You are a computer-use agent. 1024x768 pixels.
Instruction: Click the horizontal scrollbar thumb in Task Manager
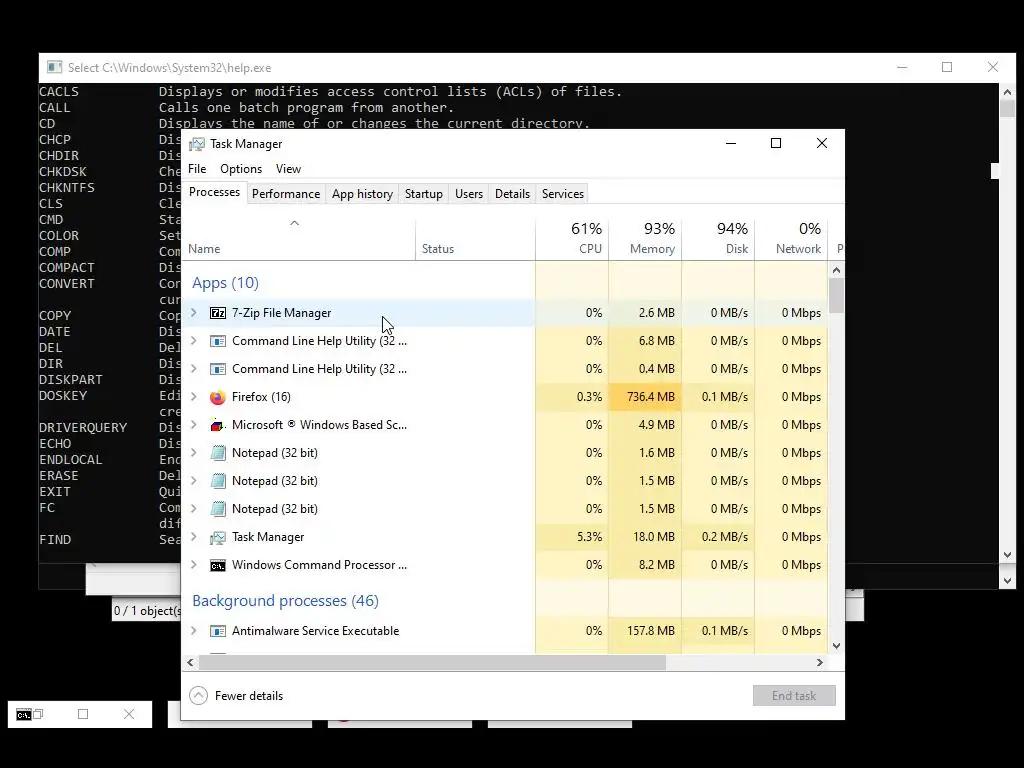pyautogui.click(x=432, y=662)
